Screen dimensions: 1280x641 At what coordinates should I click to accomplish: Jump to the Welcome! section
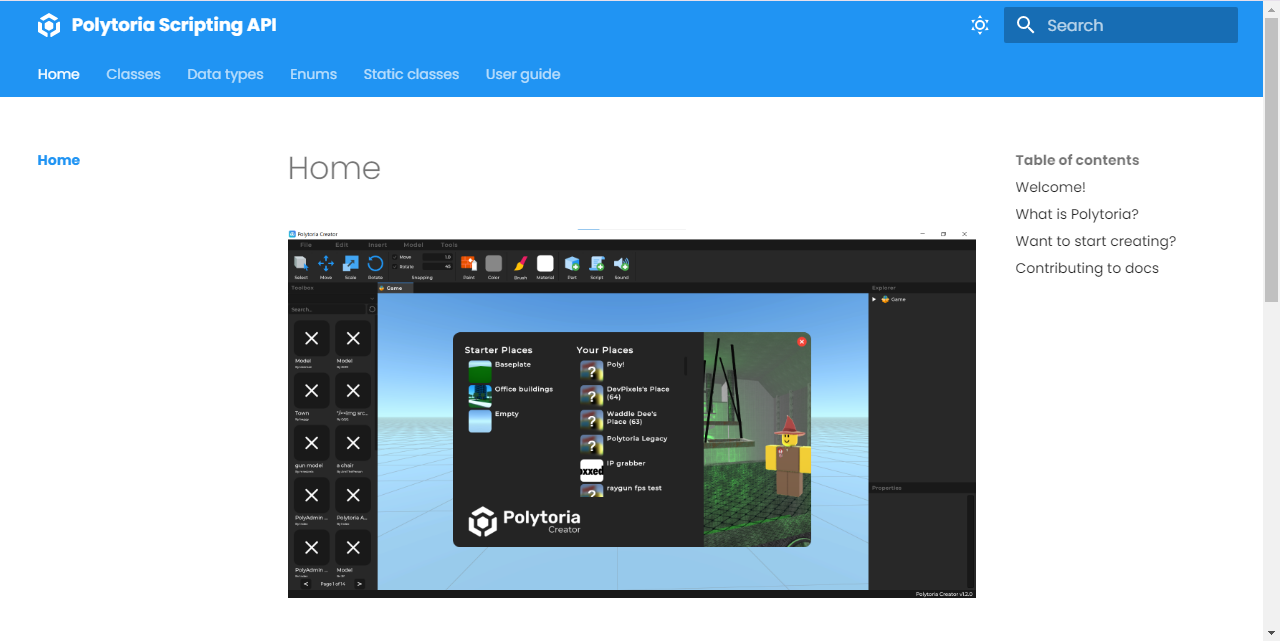[1050, 187]
